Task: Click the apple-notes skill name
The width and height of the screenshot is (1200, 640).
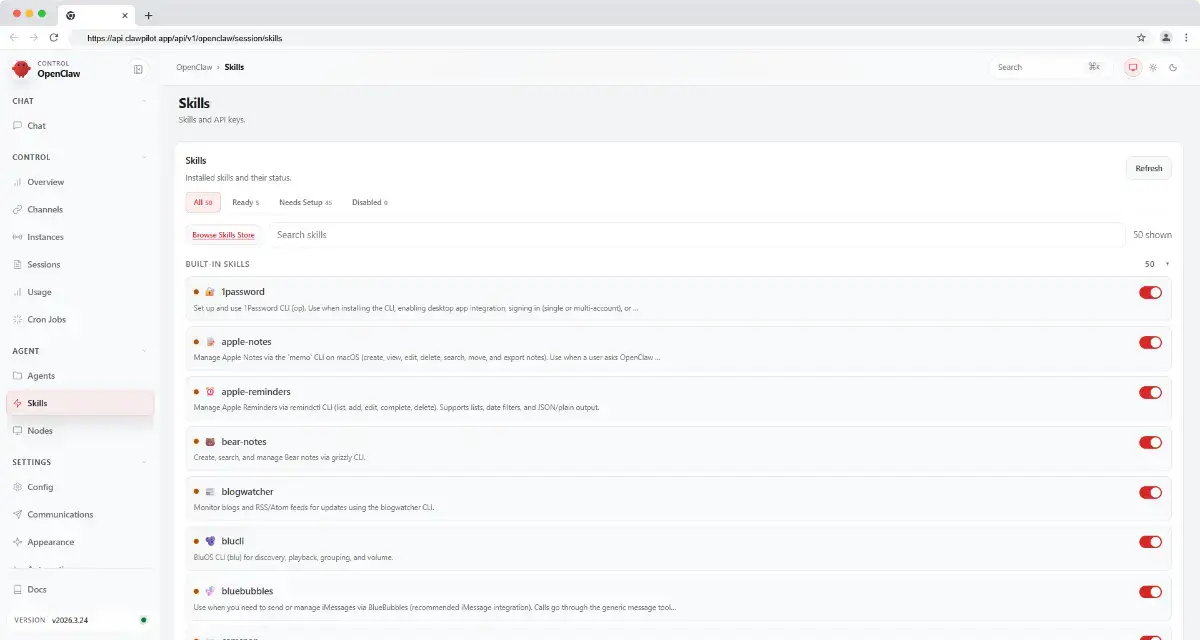Action: tap(246, 342)
